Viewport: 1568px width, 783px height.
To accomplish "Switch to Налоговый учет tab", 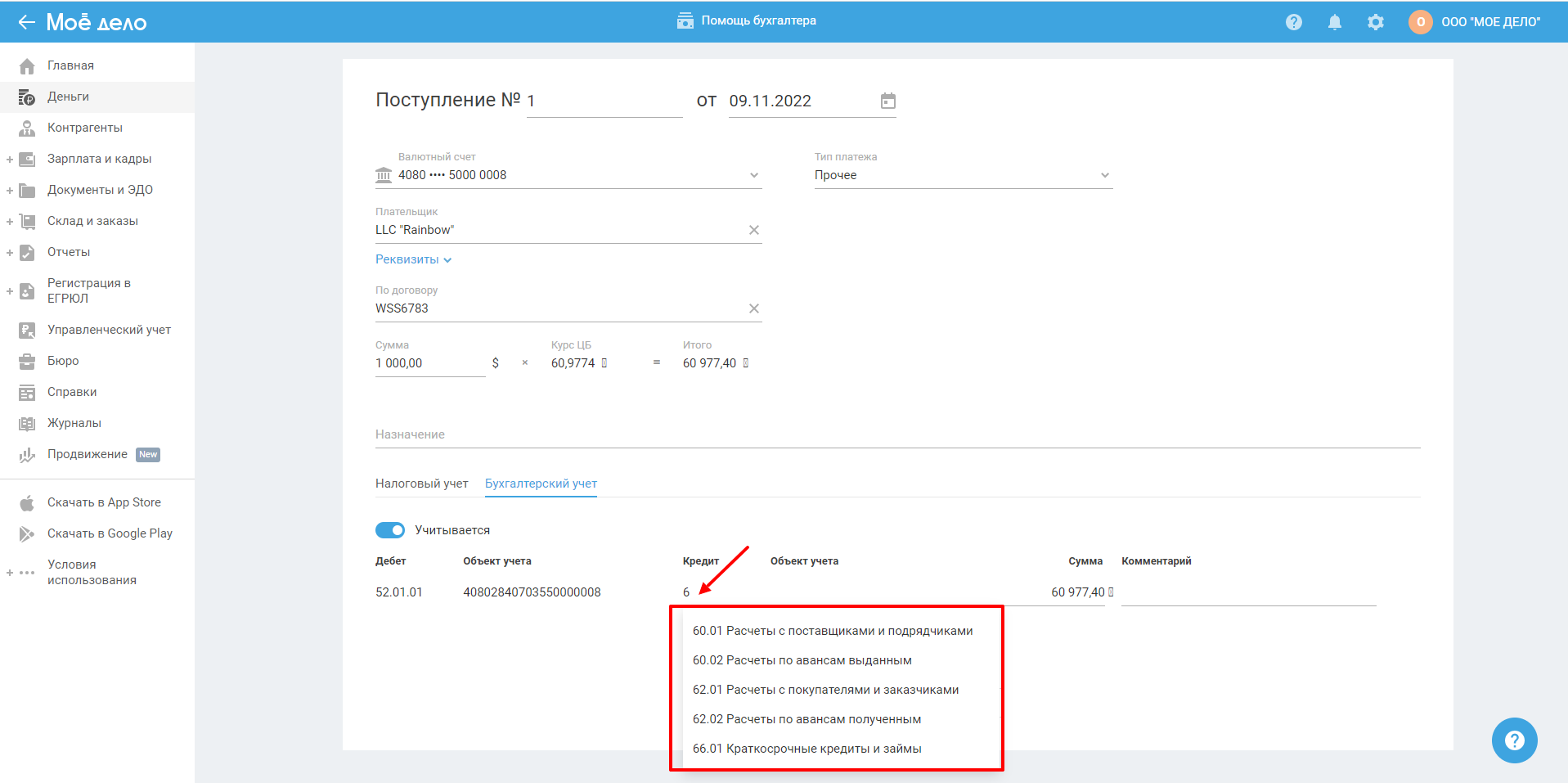I will click(421, 484).
